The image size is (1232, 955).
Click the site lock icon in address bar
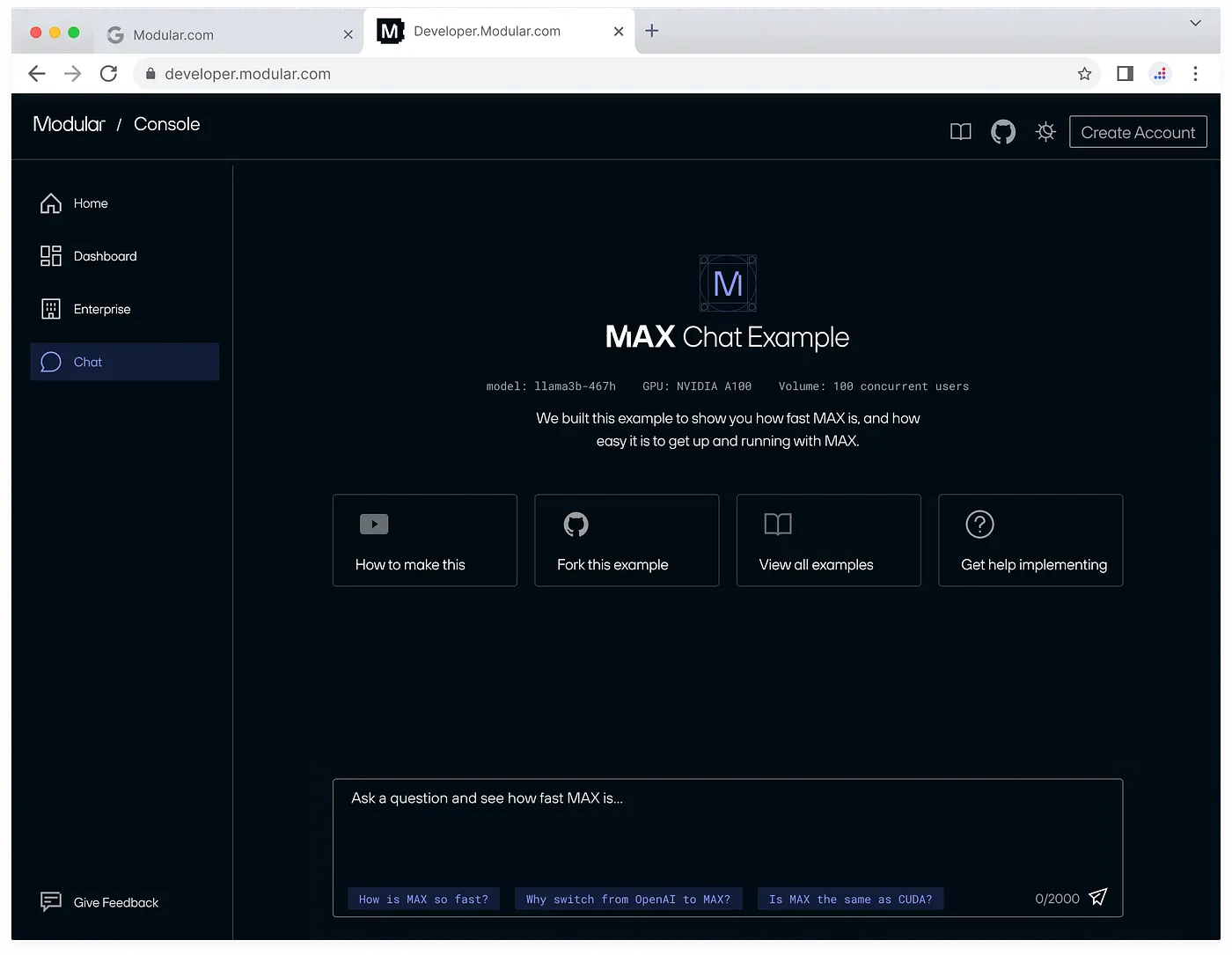click(x=150, y=74)
